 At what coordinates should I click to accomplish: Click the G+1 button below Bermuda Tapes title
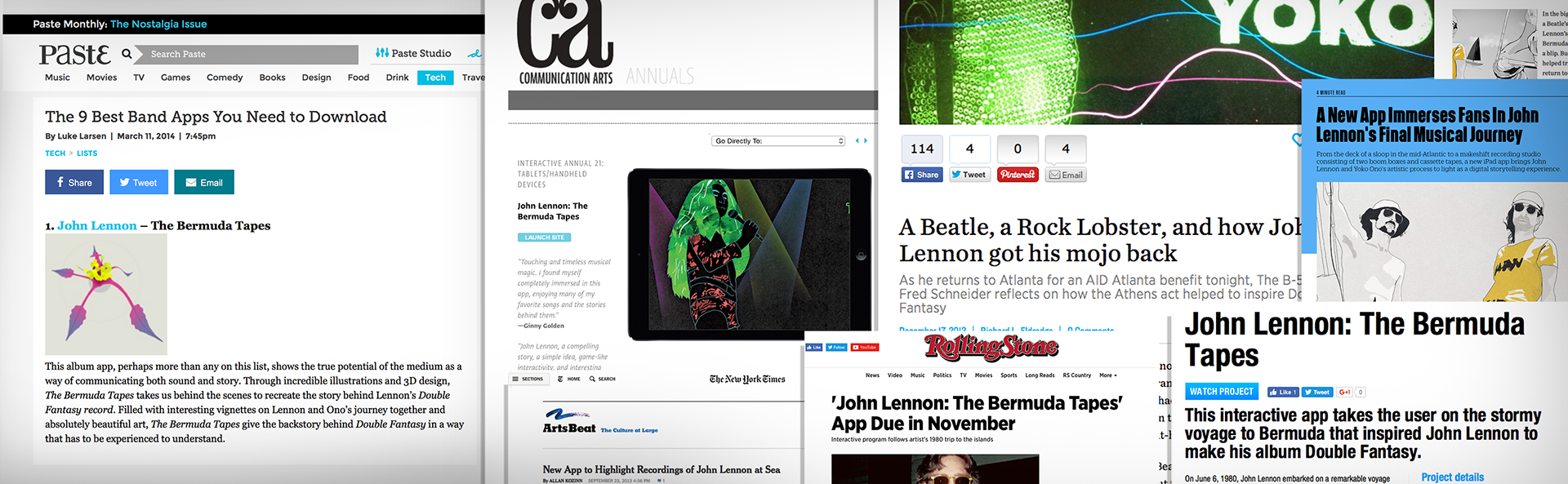point(1344,392)
